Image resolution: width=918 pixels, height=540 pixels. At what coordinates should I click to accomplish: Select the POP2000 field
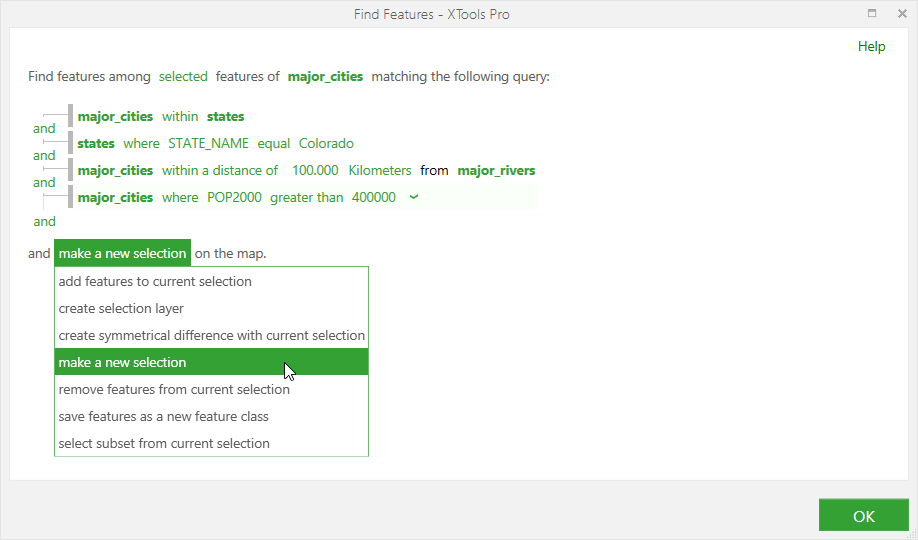[x=234, y=197]
